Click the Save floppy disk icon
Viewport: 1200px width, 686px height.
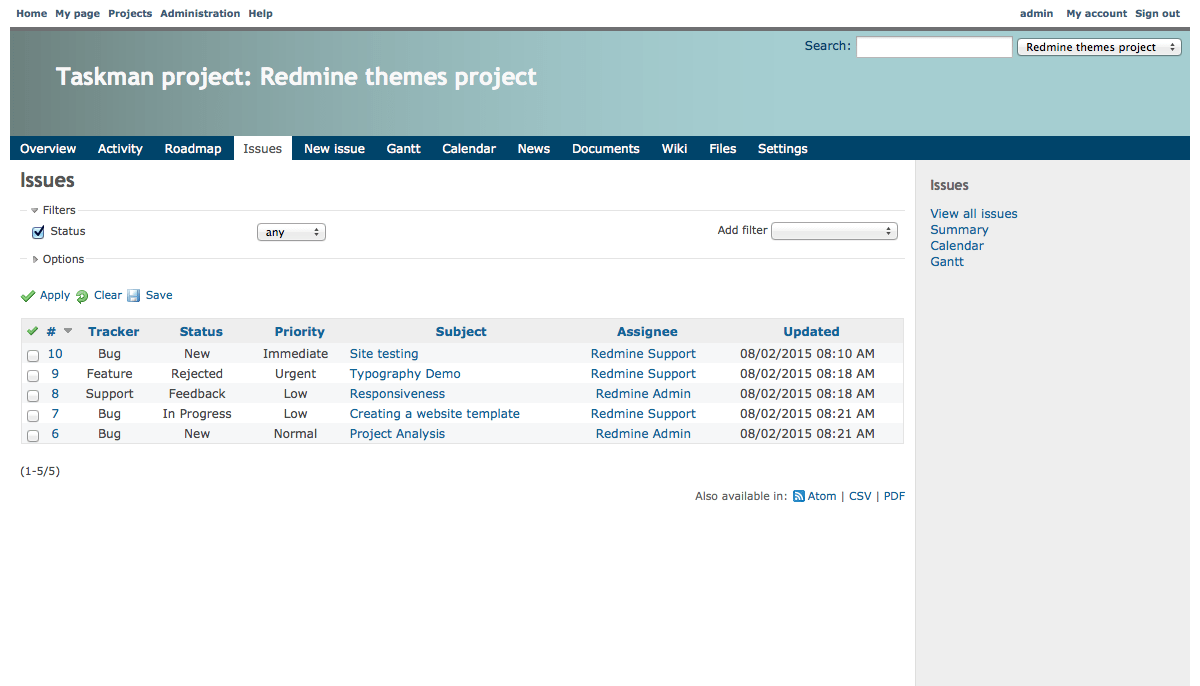(134, 296)
